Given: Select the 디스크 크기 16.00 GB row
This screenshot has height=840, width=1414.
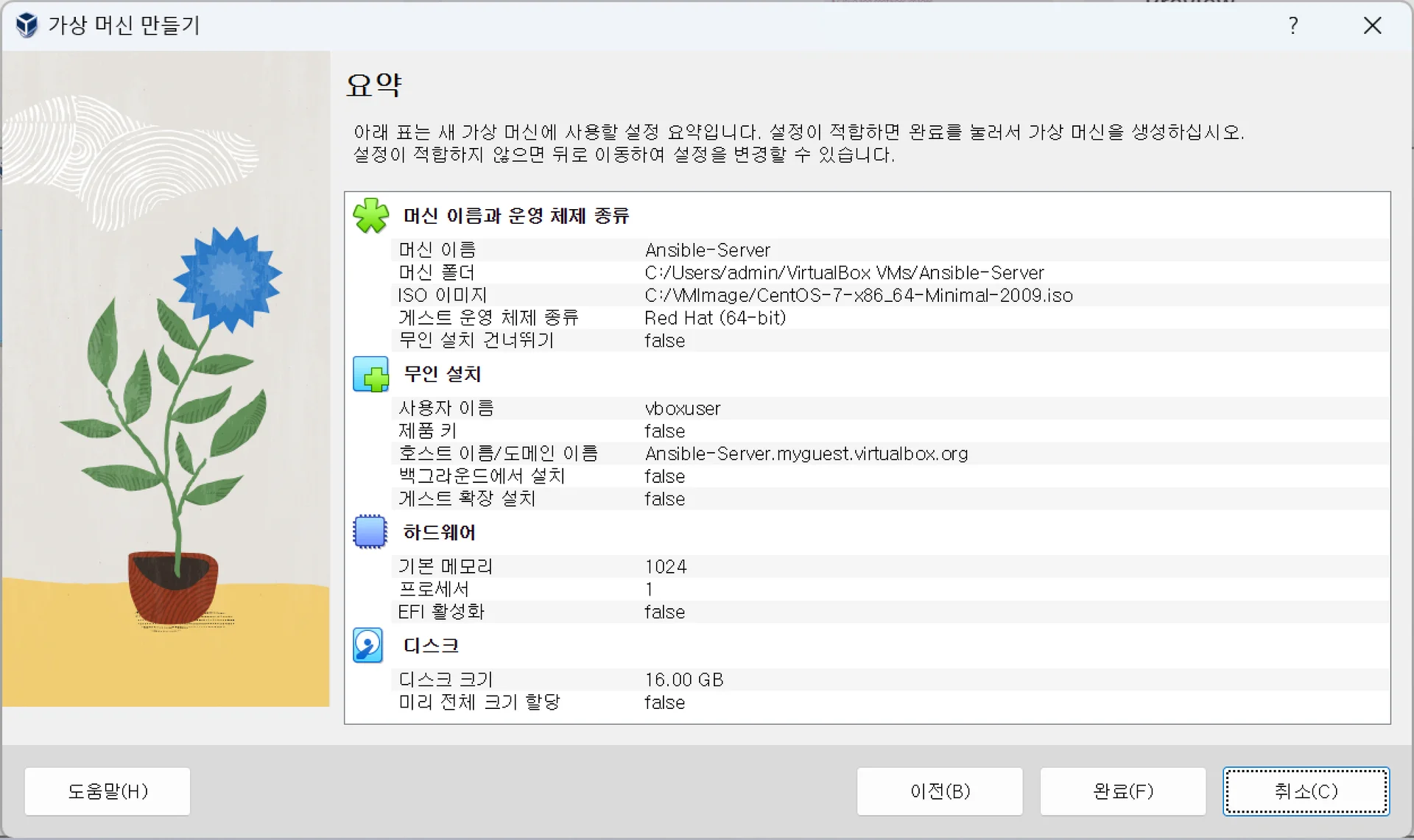Looking at the screenshot, I should (x=683, y=680).
